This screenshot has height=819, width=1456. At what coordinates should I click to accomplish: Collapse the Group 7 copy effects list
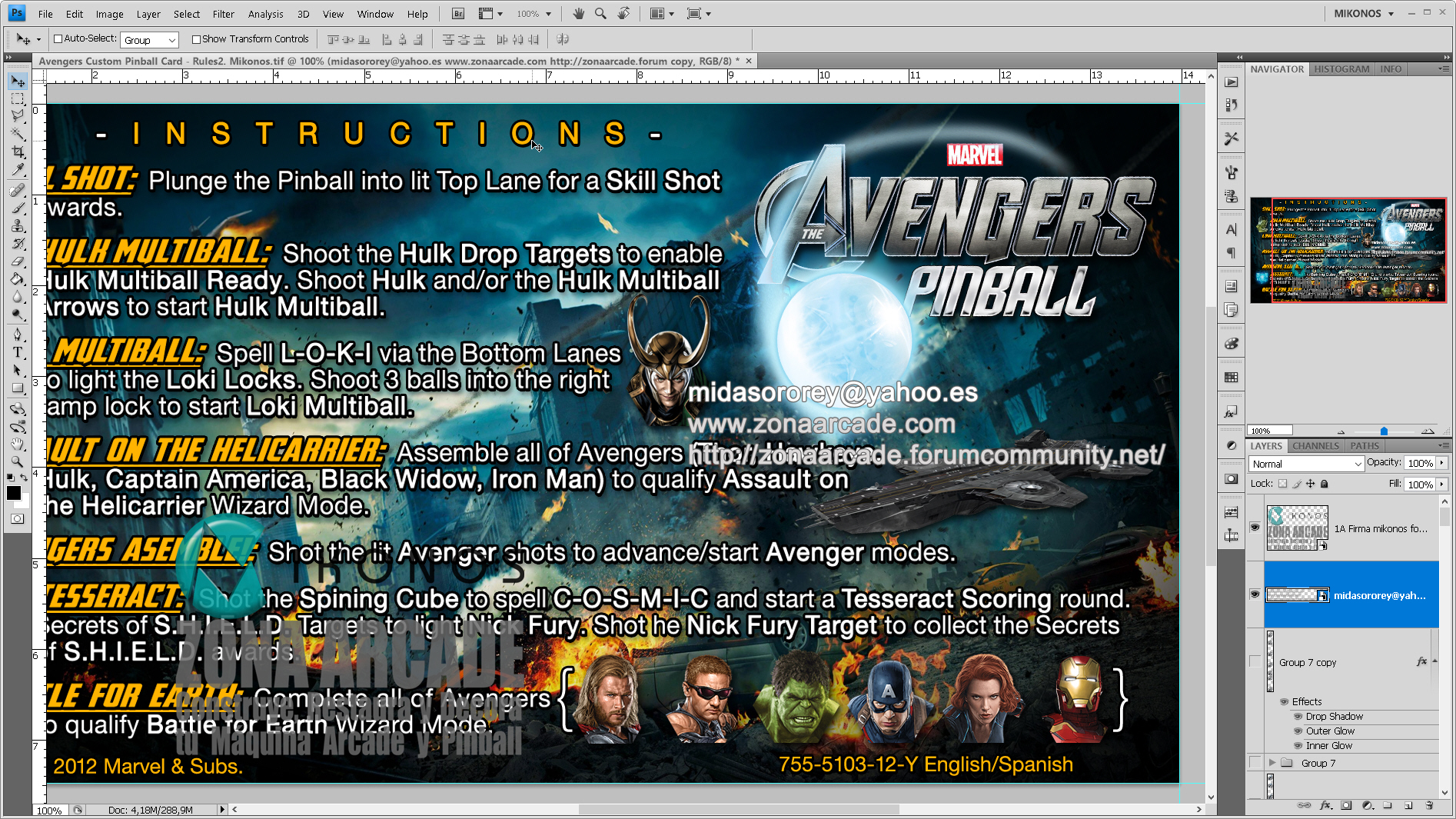[x=1435, y=661]
